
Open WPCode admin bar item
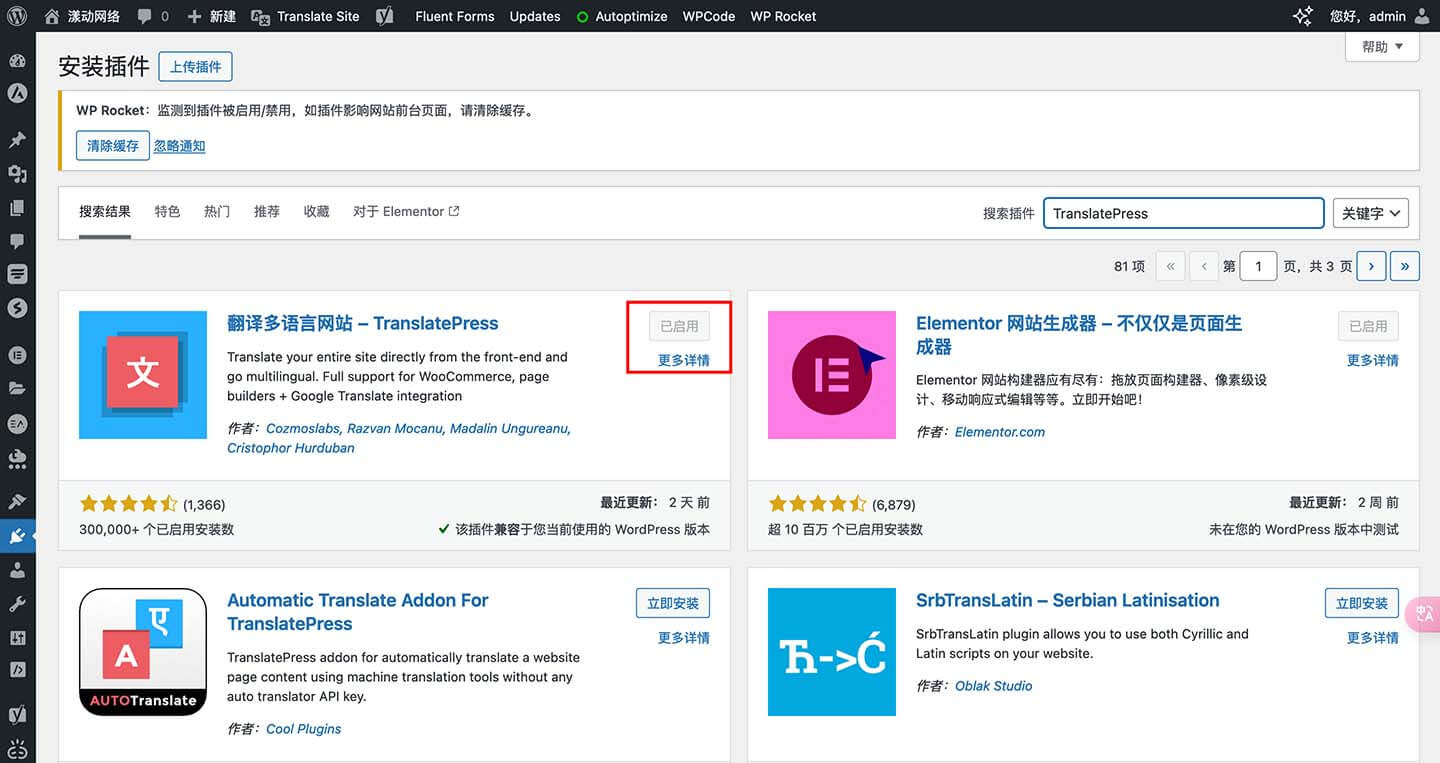click(709, 16)
